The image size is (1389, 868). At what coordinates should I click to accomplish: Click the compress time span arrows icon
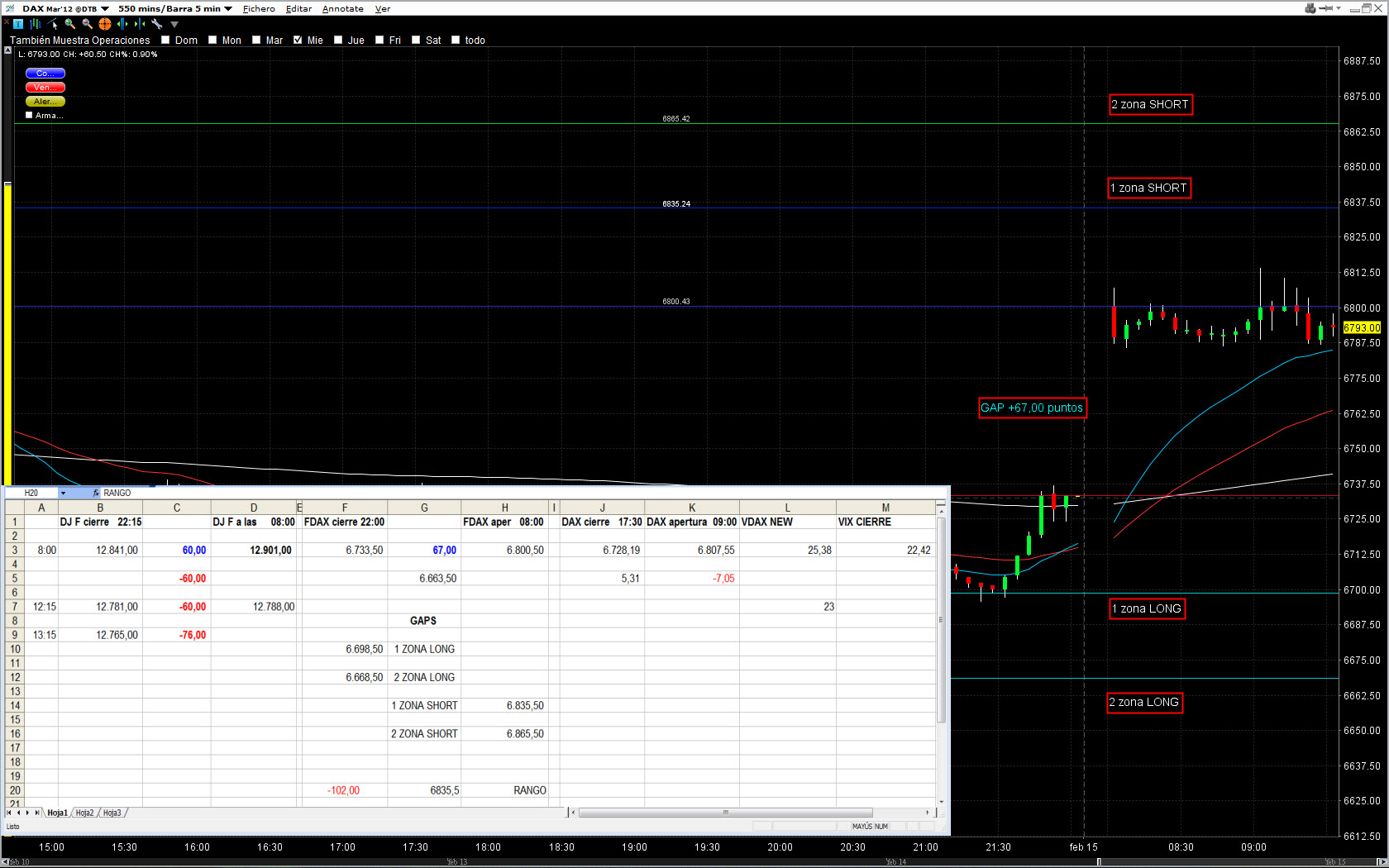coord(140,24)
